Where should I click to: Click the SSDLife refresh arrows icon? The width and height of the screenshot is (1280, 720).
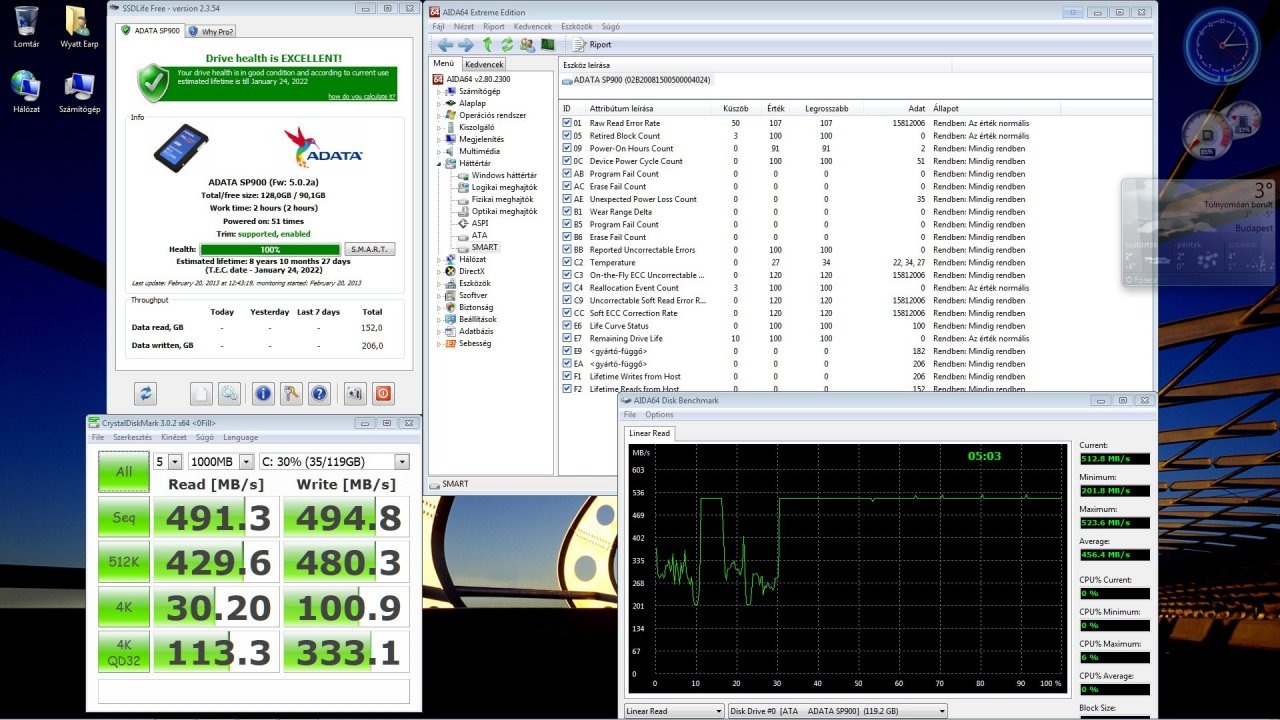click(x=146, y=393)
